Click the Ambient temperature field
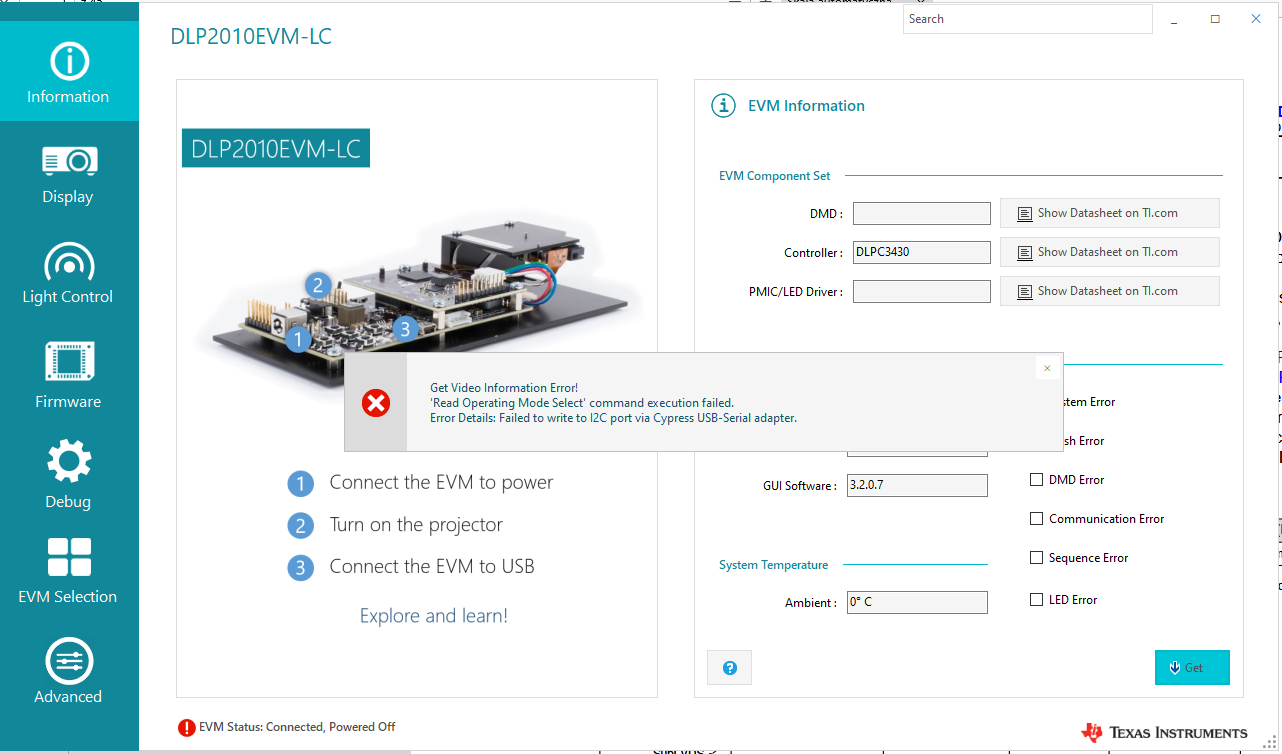This screenshot has width=1282, height=754. (917, 602)
